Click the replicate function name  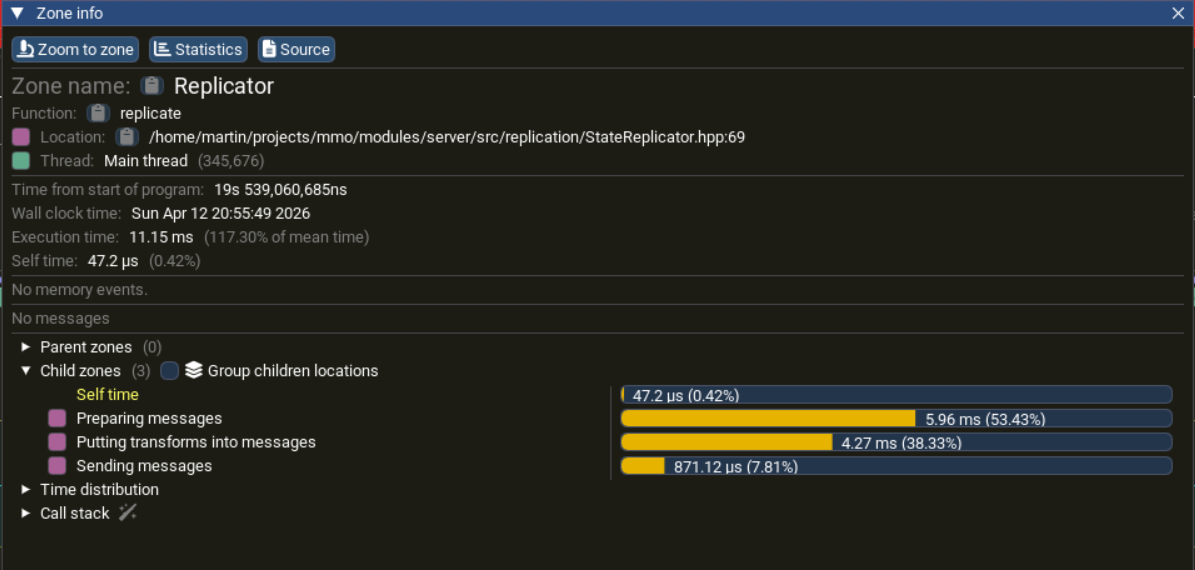(151, 114)
